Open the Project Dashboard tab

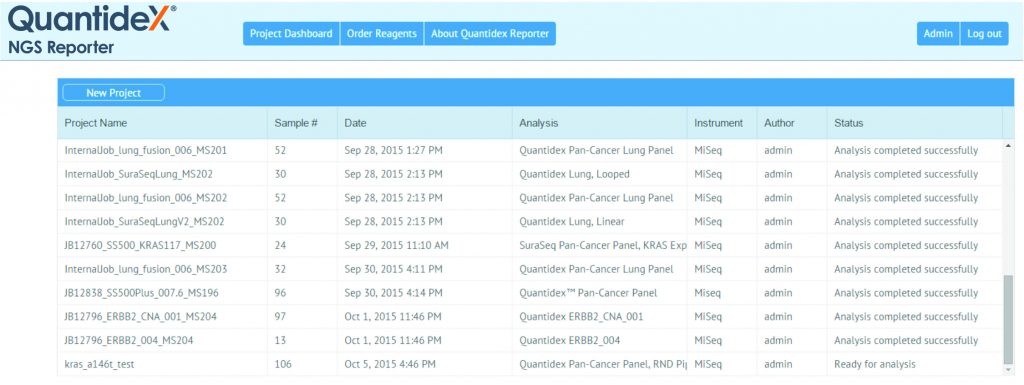tap(291, 34)
